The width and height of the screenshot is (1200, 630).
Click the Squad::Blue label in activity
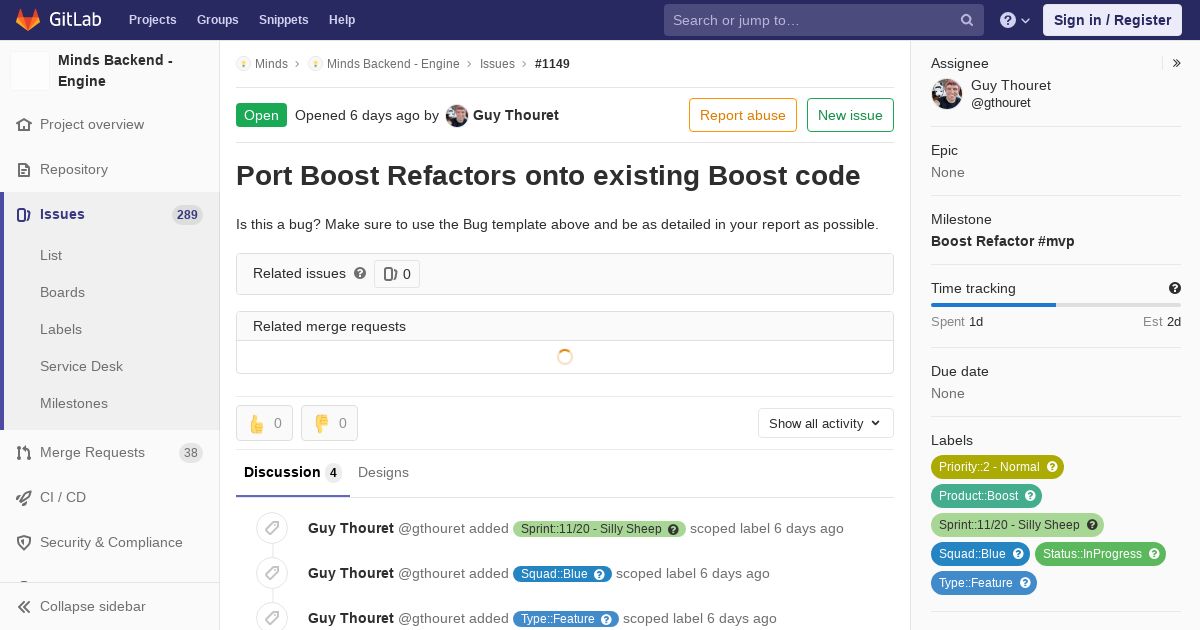562,574
